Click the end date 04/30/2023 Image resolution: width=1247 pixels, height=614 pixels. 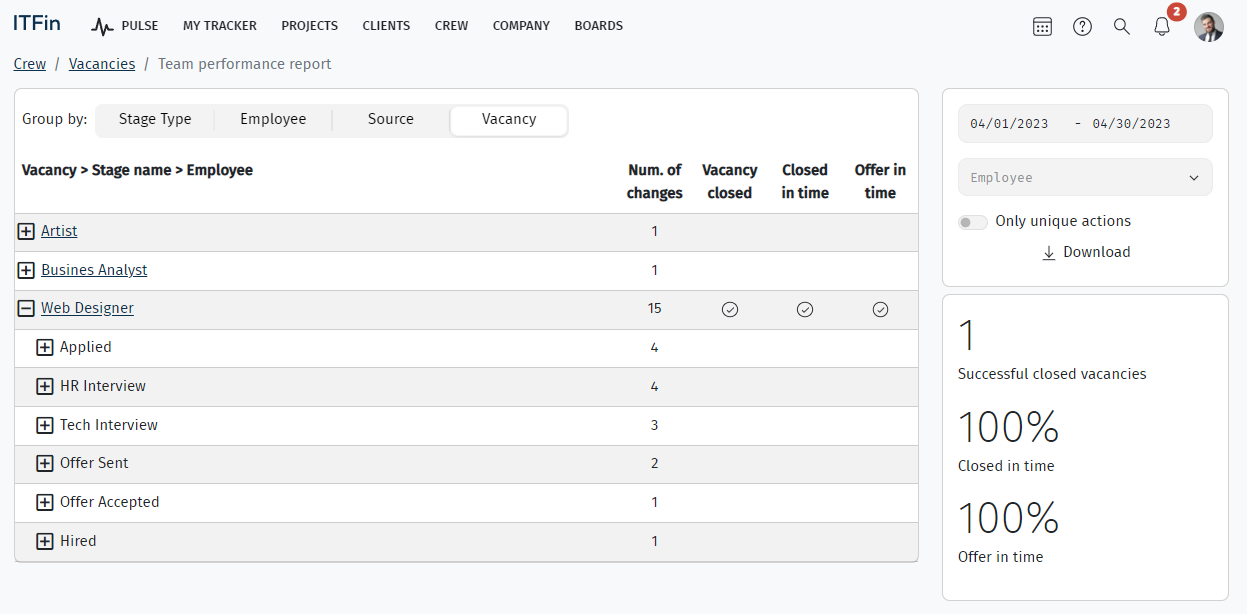[1131, 124]
